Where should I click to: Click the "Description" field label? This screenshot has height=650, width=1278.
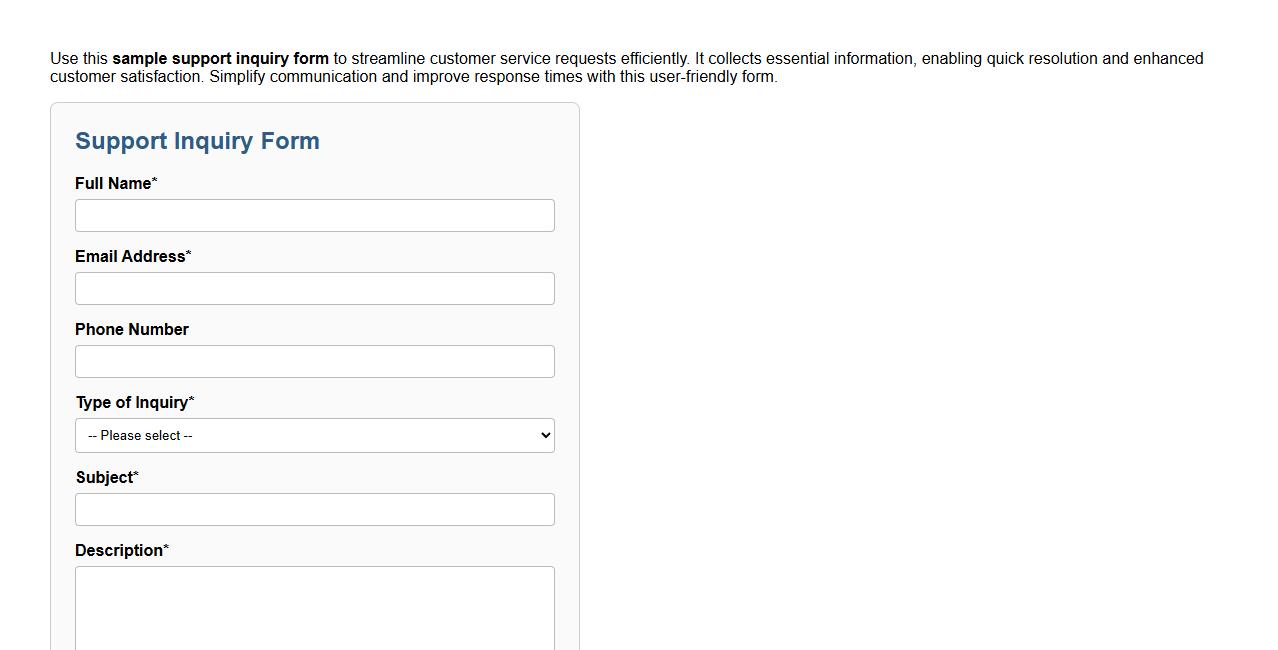tap(117, 550)
